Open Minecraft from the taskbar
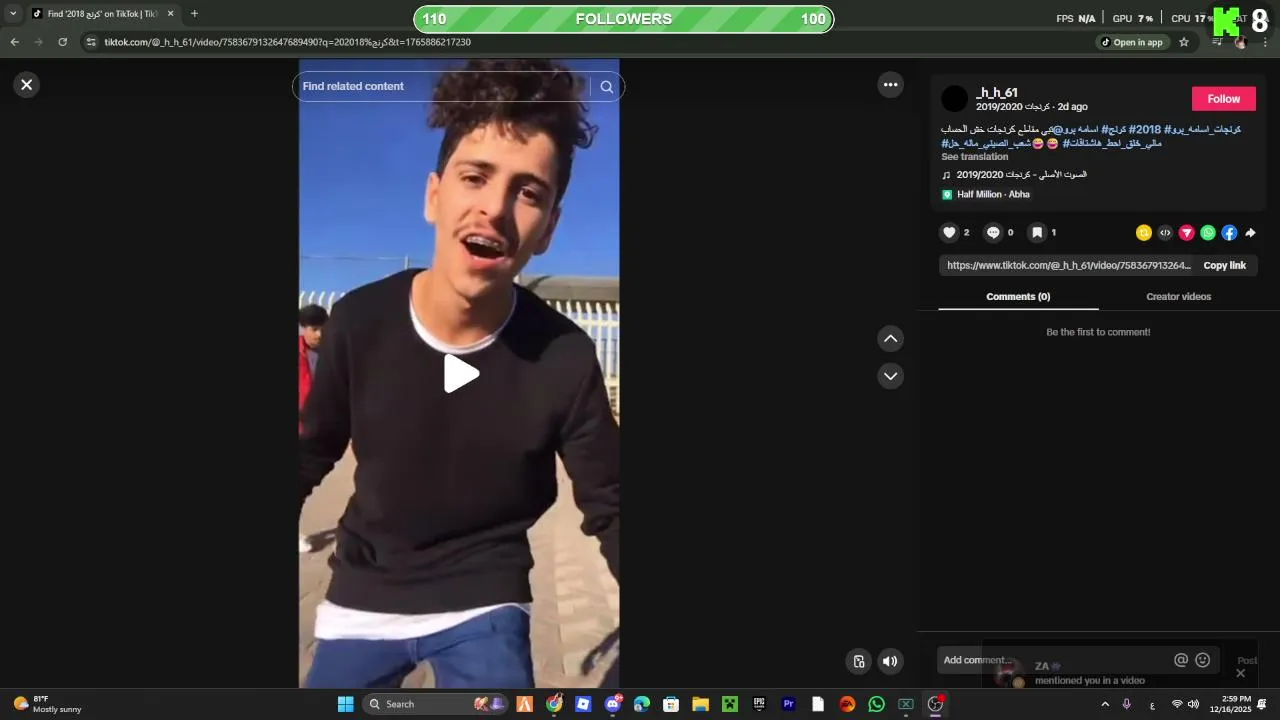The image size is (1280, 720). pyautogui.click(x=730, y=704)
